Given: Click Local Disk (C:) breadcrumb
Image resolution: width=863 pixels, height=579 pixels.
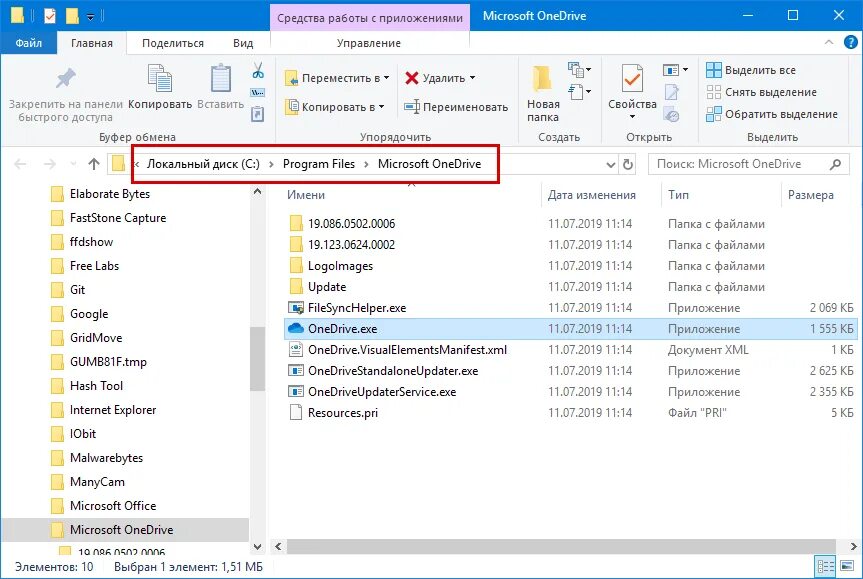Looking at the screenshot, I should point(203,164).
